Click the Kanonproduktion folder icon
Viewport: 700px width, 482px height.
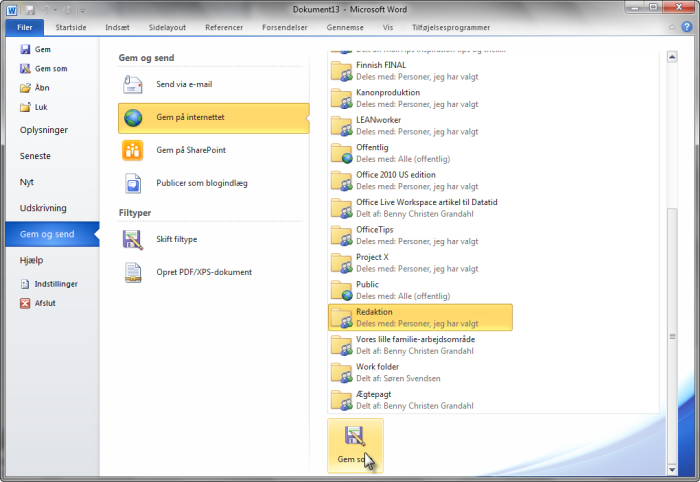(x=342, y=99)
